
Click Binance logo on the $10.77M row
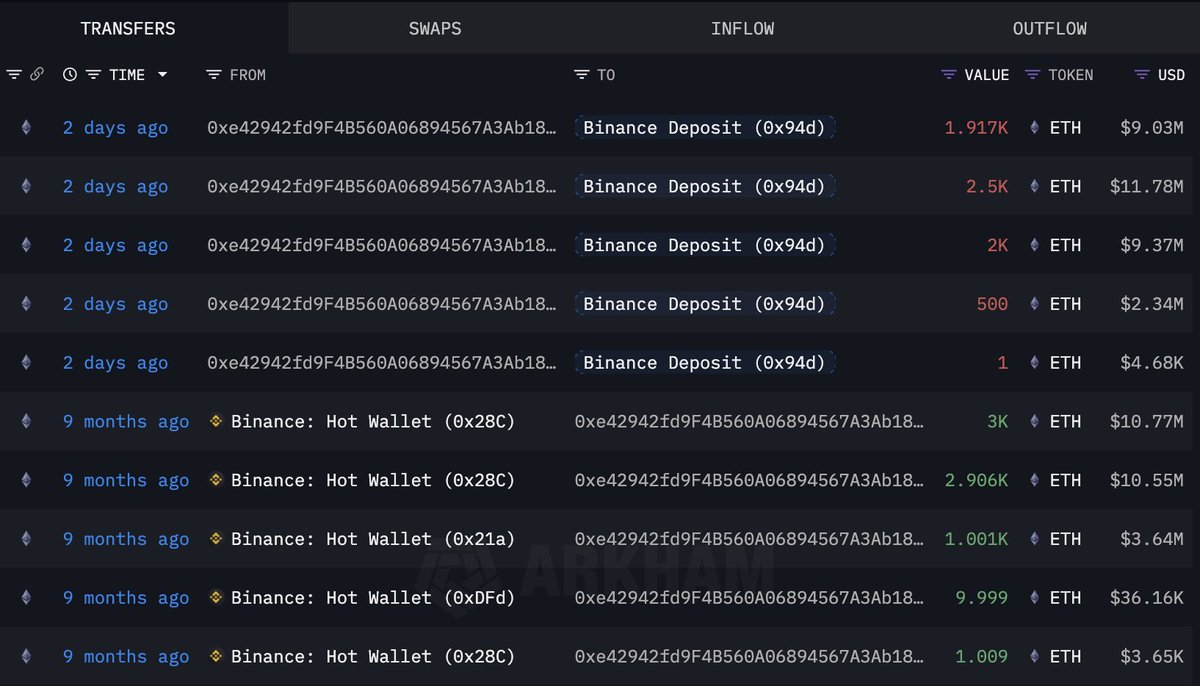click(215, 421)
